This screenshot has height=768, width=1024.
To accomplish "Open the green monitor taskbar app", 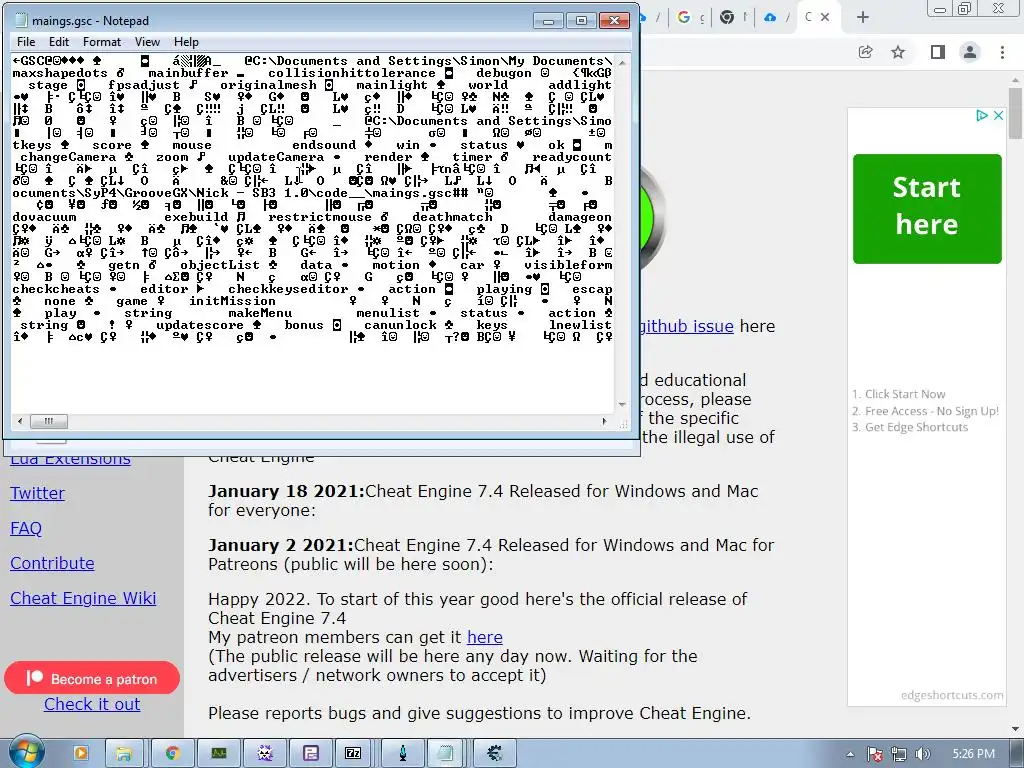I will [x=219, y=753].
